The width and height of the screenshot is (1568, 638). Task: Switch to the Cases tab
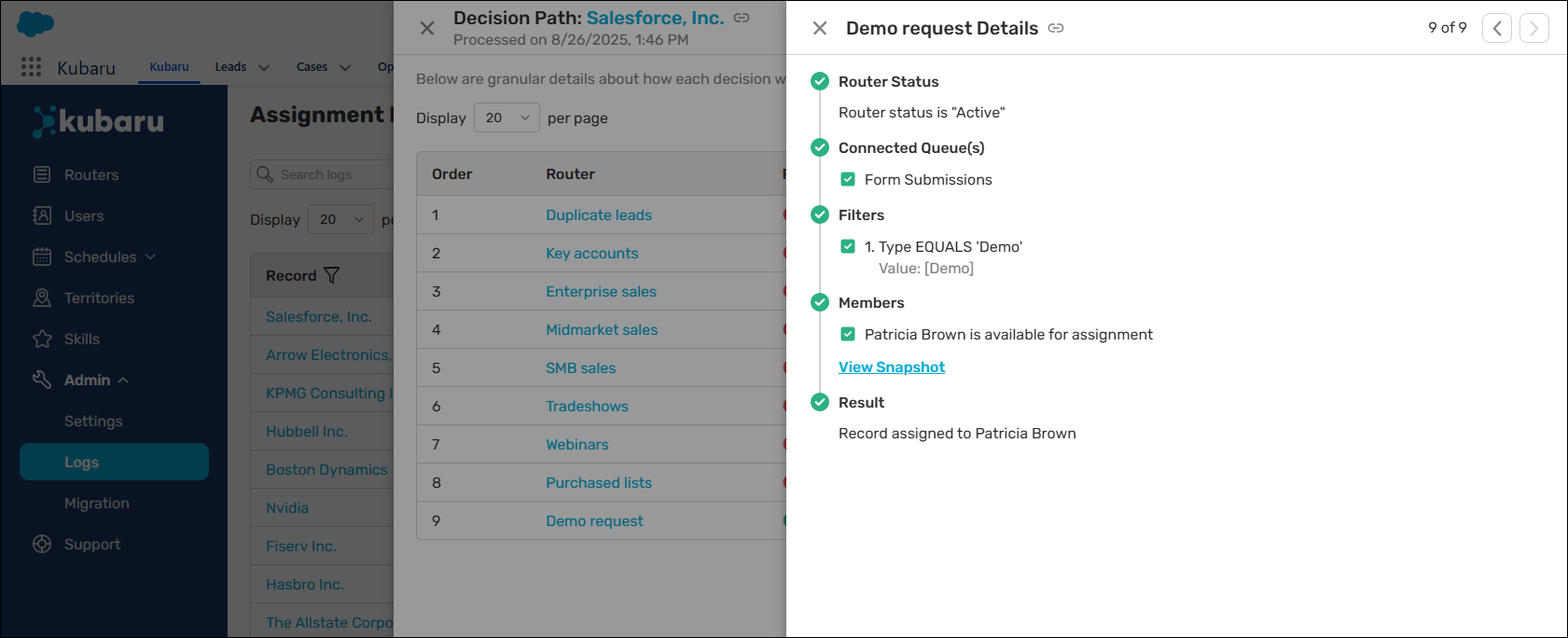[312, 67]
